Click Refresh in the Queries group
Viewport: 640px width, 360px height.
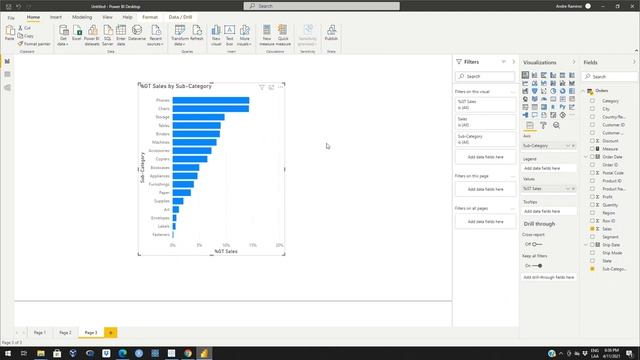(x=197, y=33)
